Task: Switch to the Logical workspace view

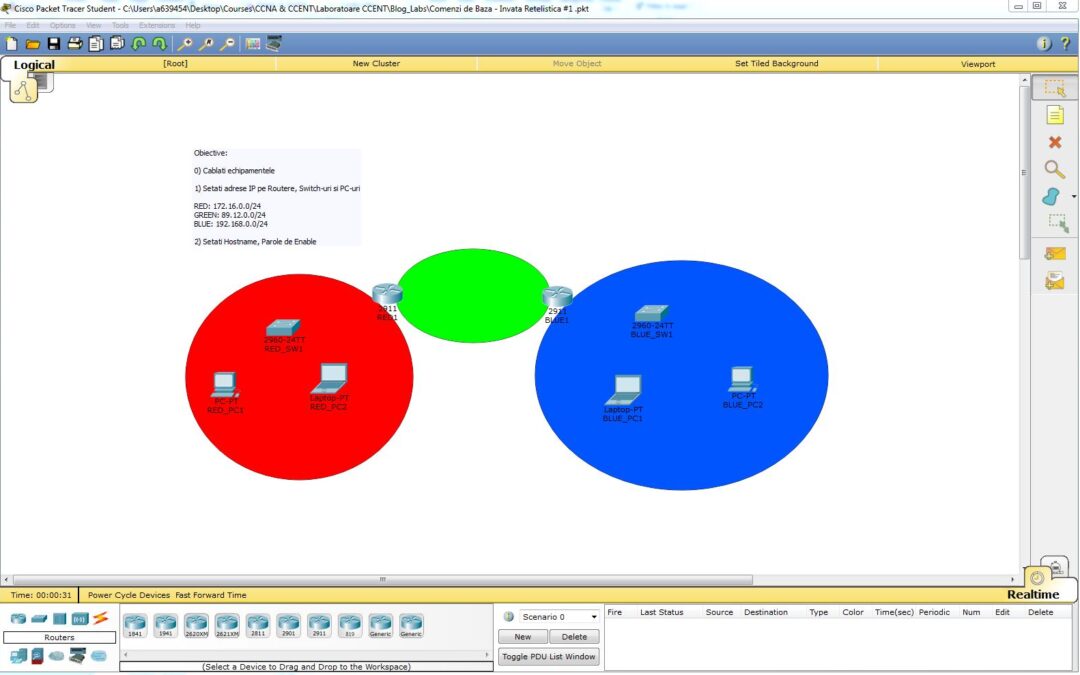Action: pyautogui.click(x=34, y=65)
